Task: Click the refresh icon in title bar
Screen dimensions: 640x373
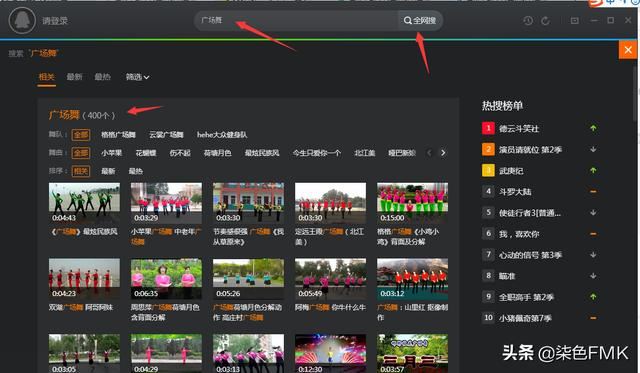Action: [x=546, y=20]
